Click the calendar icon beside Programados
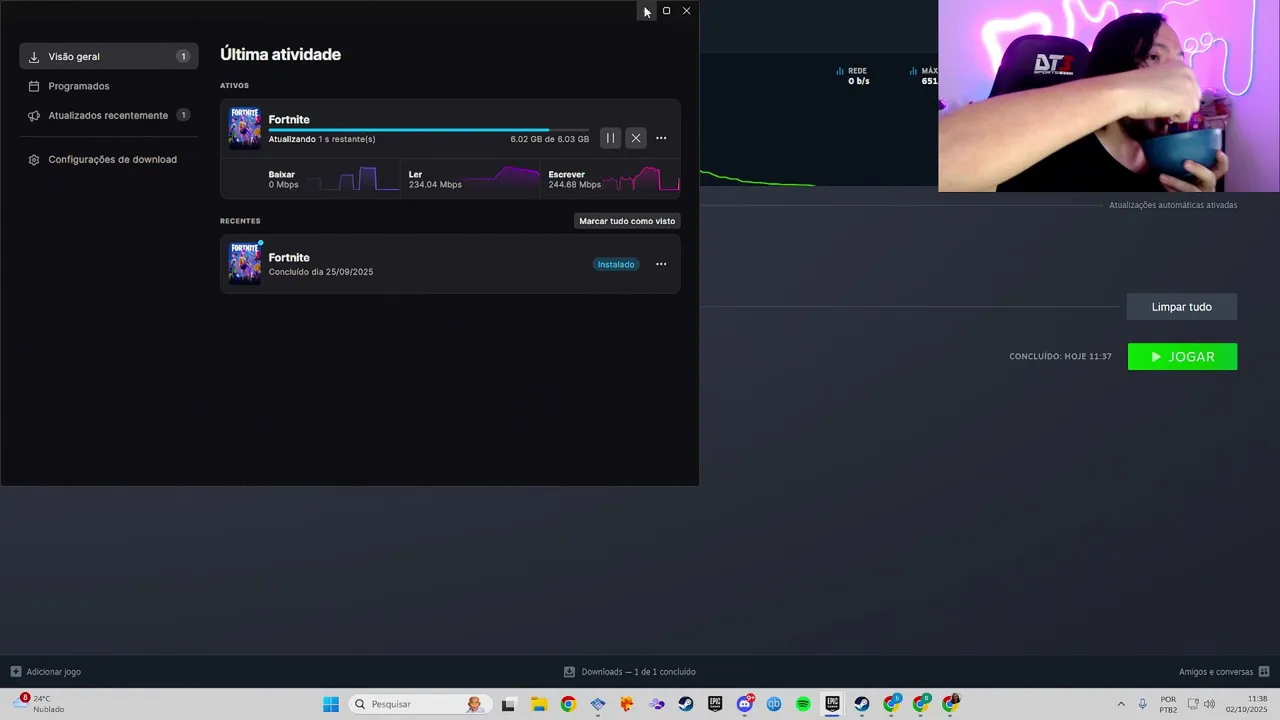Screen dimensions: 1280x720 34,86
